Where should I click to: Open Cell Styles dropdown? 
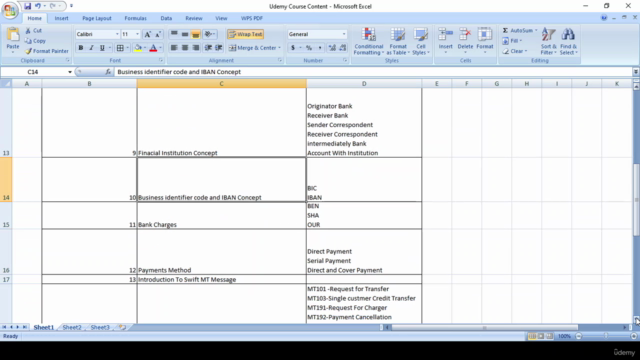[x=421, y=41]
